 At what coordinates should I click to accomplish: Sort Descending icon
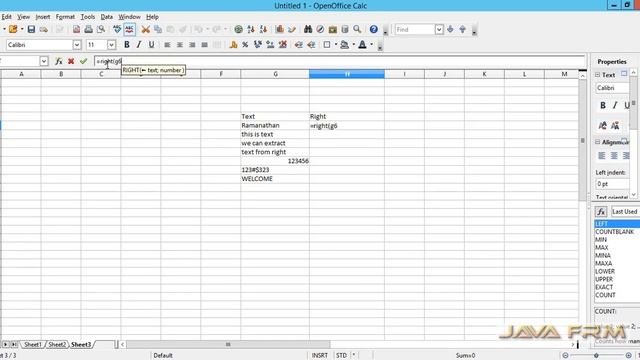point(263,29)
